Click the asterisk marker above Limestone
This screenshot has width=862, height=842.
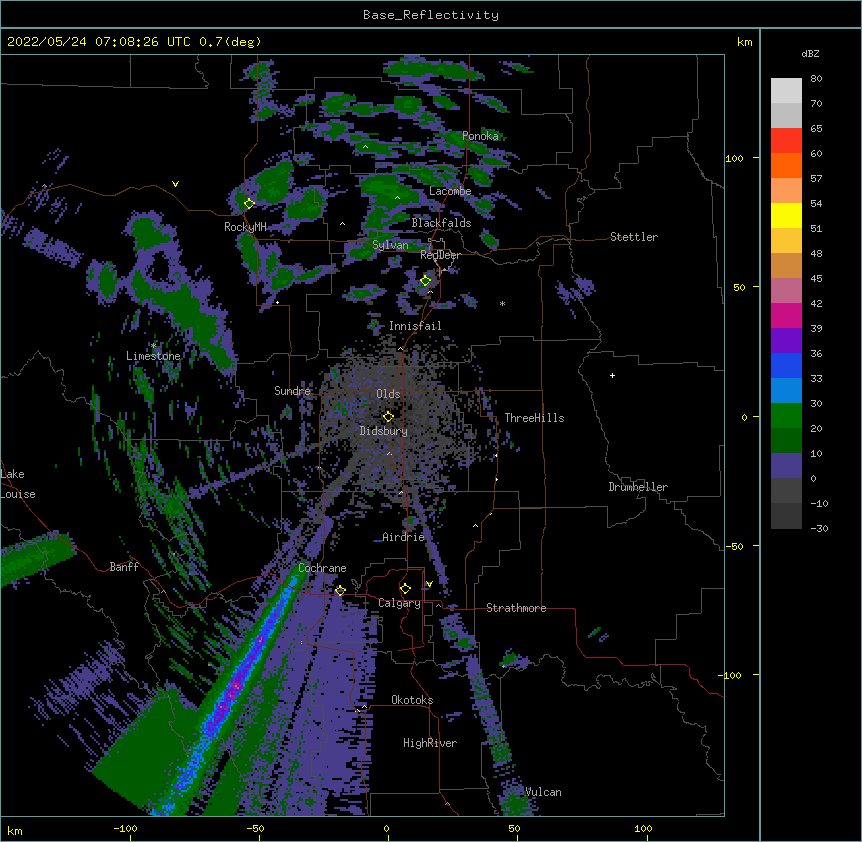tap(154, 345)
